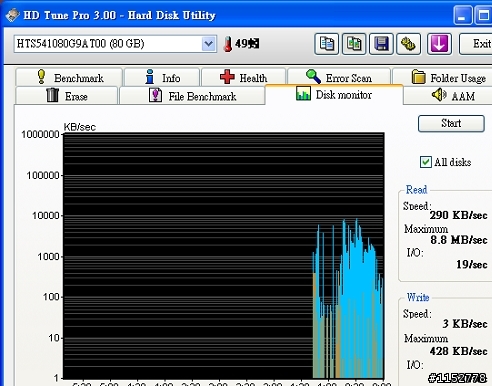Click the write maximum 428 KB/sec value
Viewport: 492px width, 386px height.
(x=458, y=351)
